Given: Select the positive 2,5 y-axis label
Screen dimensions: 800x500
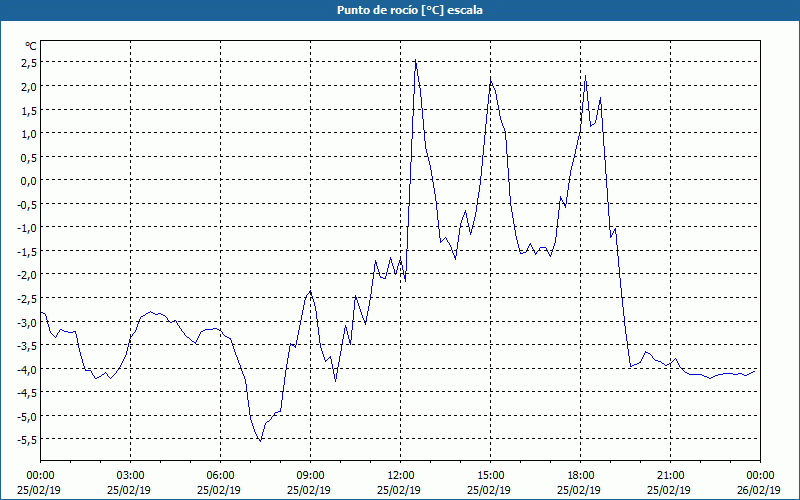Looking at the screenshot, I should tap(29, 63).
